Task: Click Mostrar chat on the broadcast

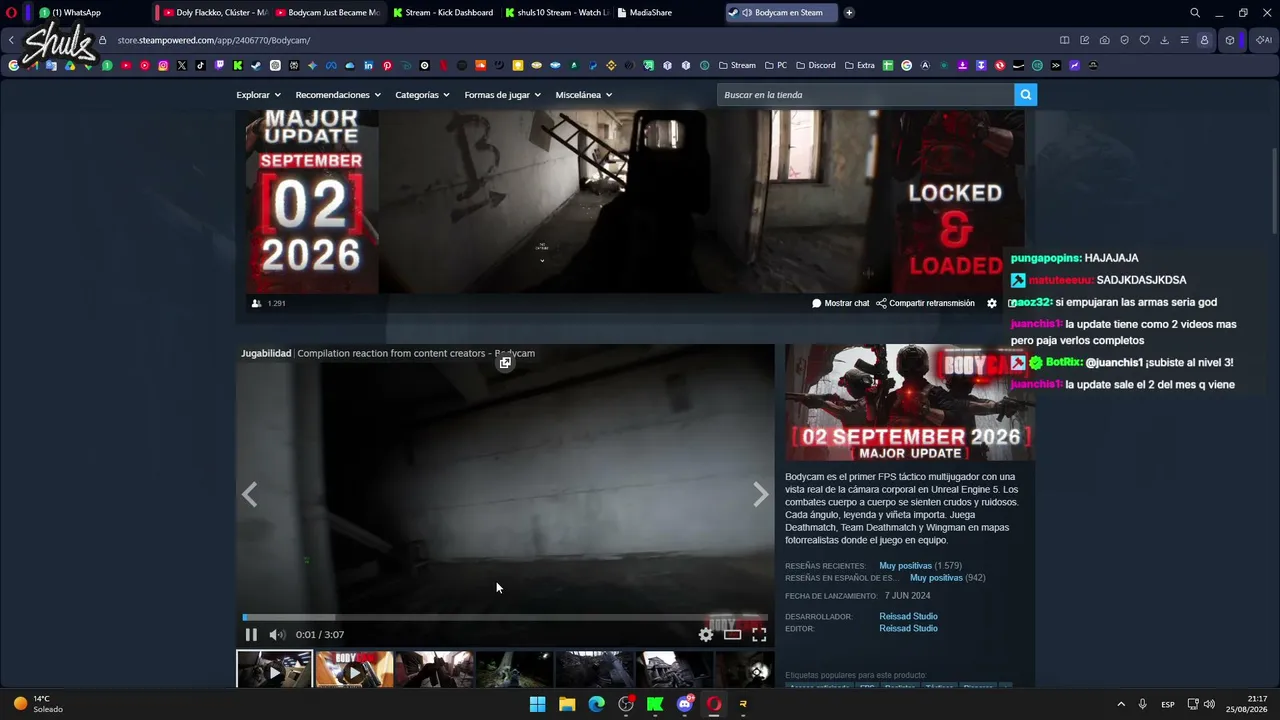Action: [x=841, y=303]
